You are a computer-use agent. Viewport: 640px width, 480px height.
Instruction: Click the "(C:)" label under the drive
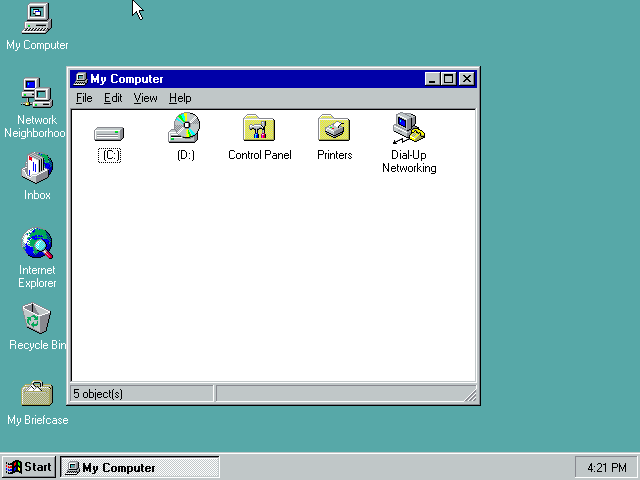[x=109, y=155]
